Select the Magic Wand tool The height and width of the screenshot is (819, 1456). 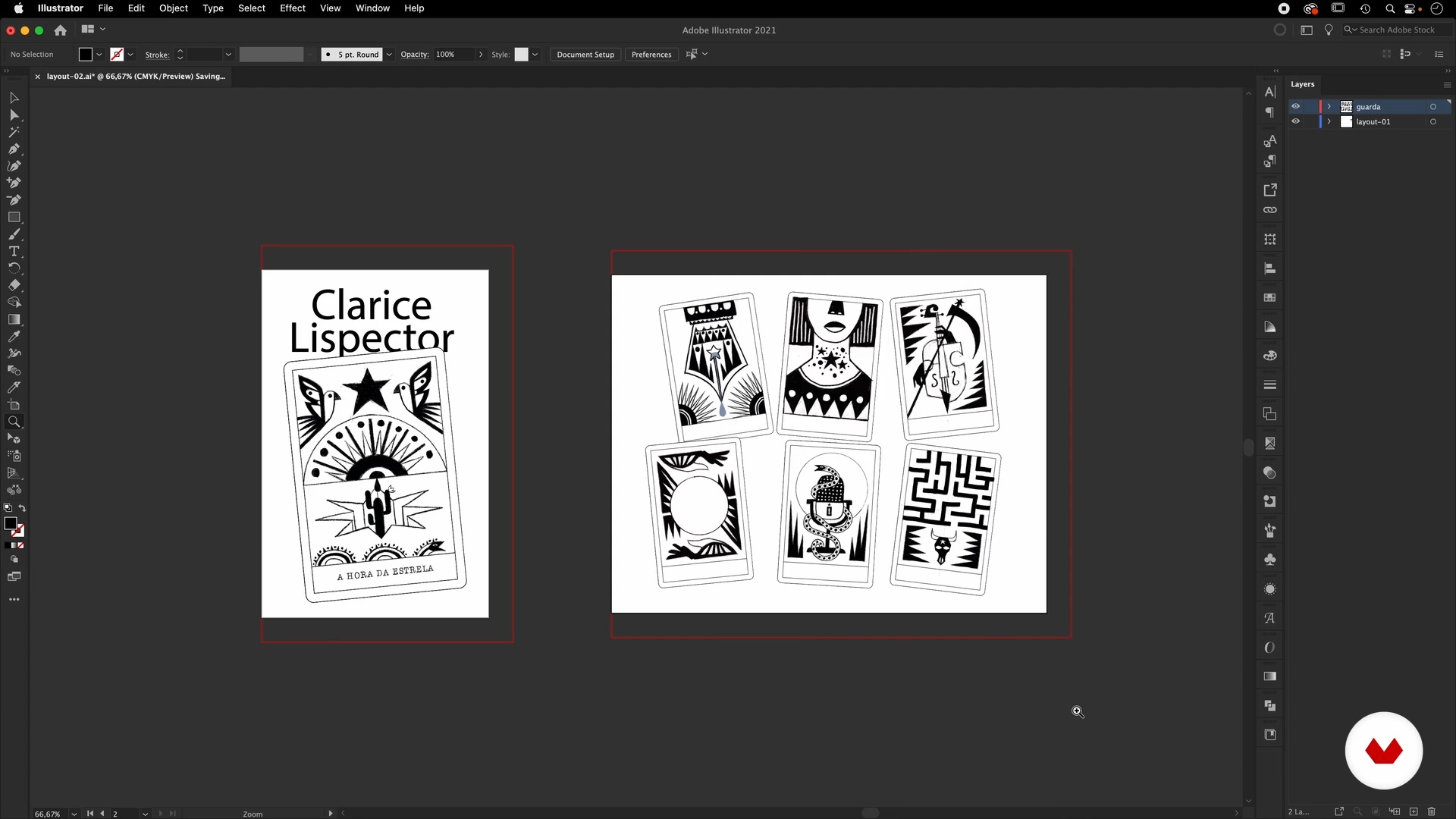pos(14,132)
